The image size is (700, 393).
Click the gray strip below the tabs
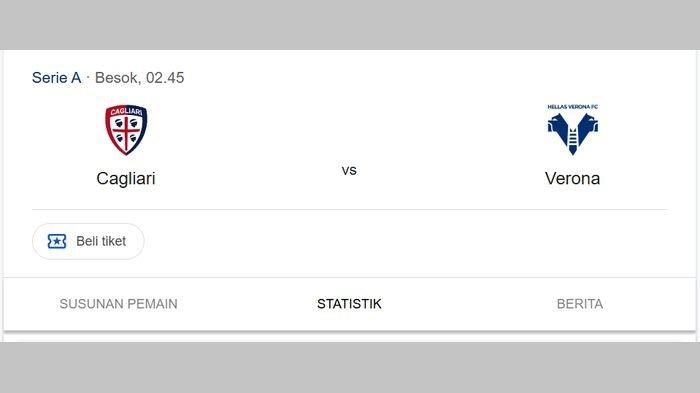(x=350, y=368)
